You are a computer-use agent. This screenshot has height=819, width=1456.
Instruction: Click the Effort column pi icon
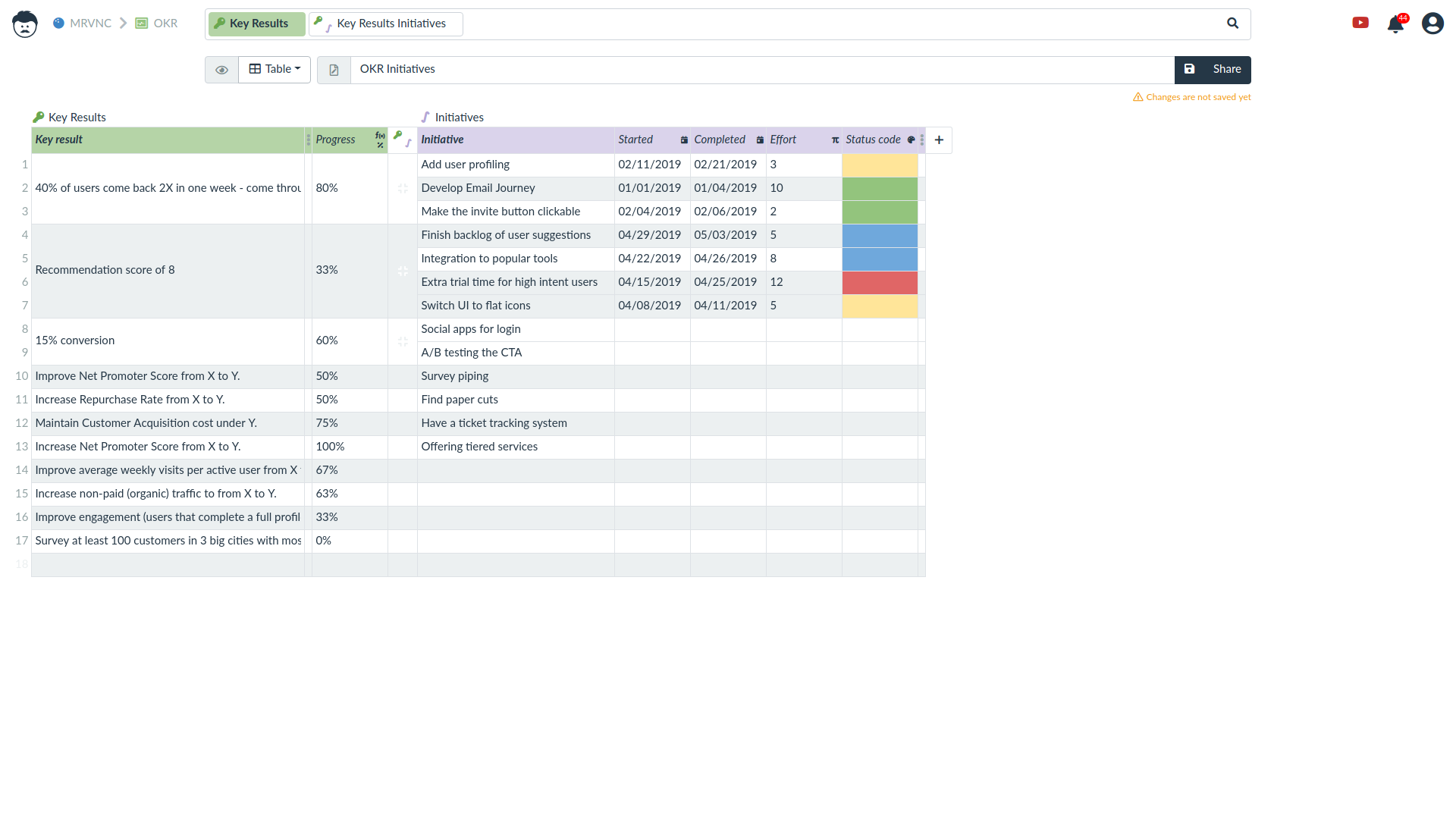[835, 140]
